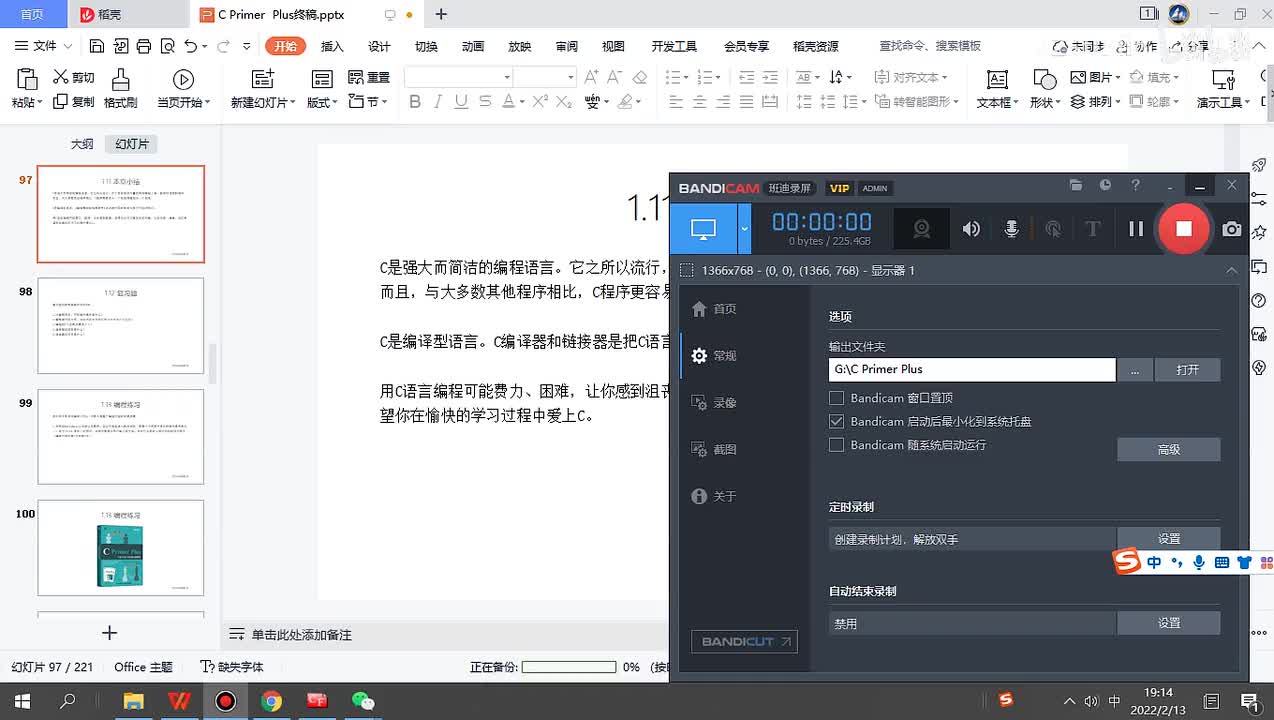Click the Cut (剪切) button
Screen dimensions: 1274x720
tap(74, 77)
